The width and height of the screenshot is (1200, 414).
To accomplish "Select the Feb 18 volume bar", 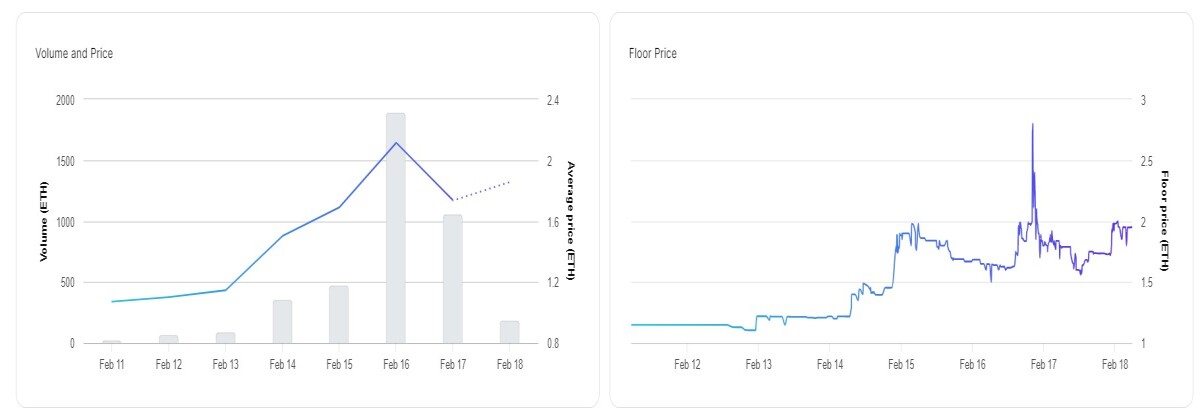I will coord(509,332).
